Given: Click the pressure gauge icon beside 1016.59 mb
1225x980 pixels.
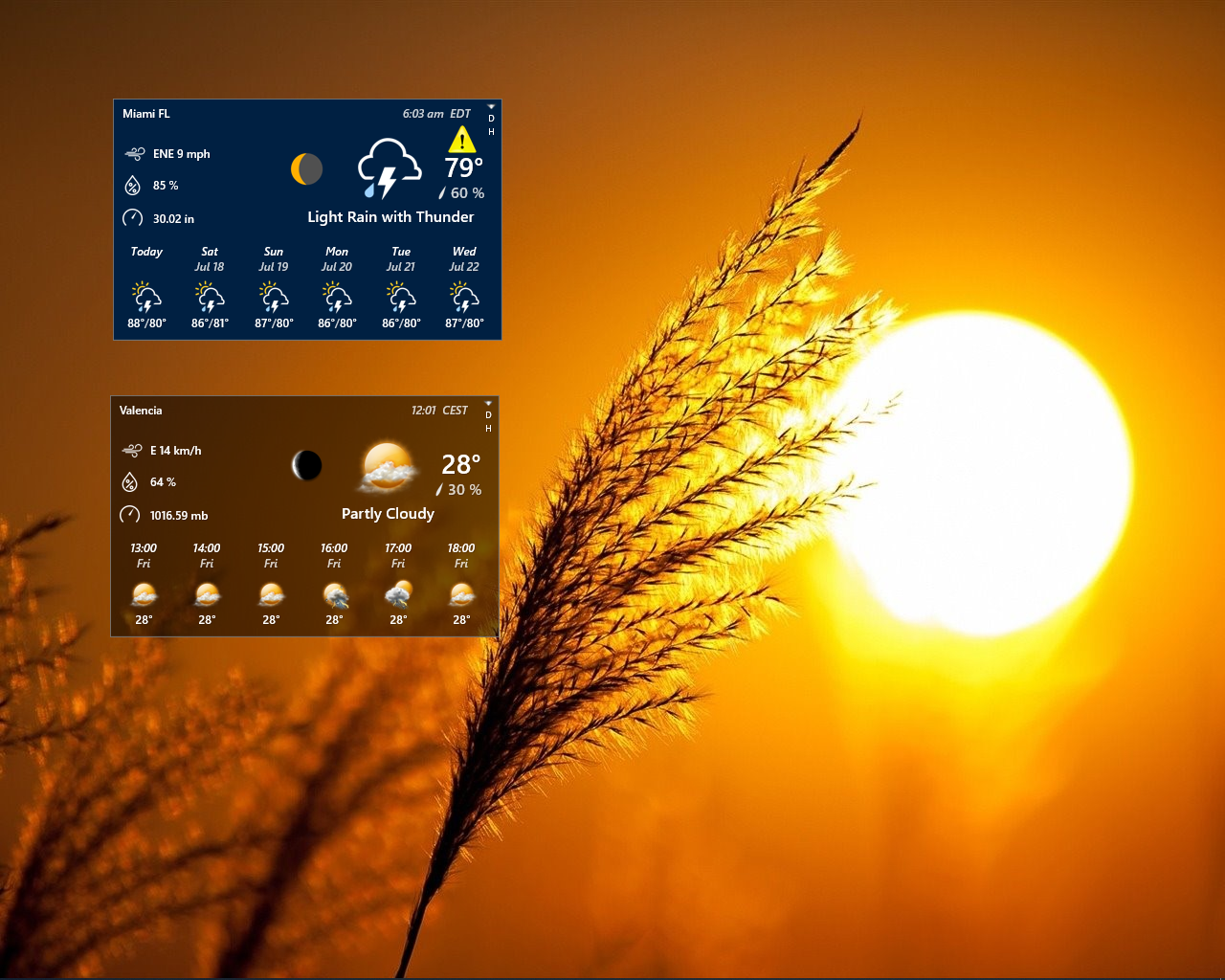Looking at the screenshot, I should pos(130,515).
